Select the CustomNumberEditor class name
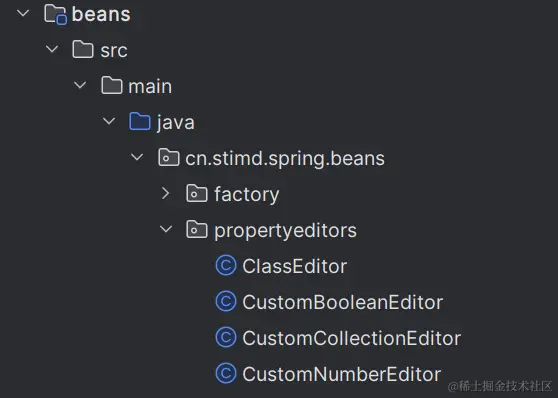 coord(342,374)
